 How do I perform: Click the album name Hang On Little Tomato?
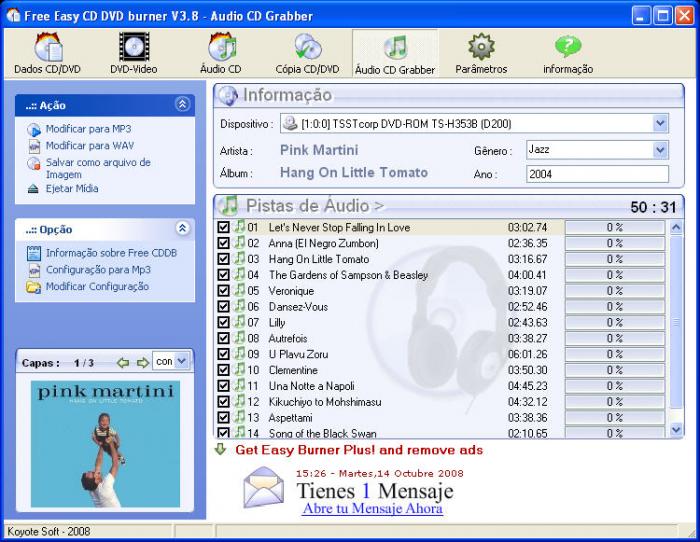point(354,172)
